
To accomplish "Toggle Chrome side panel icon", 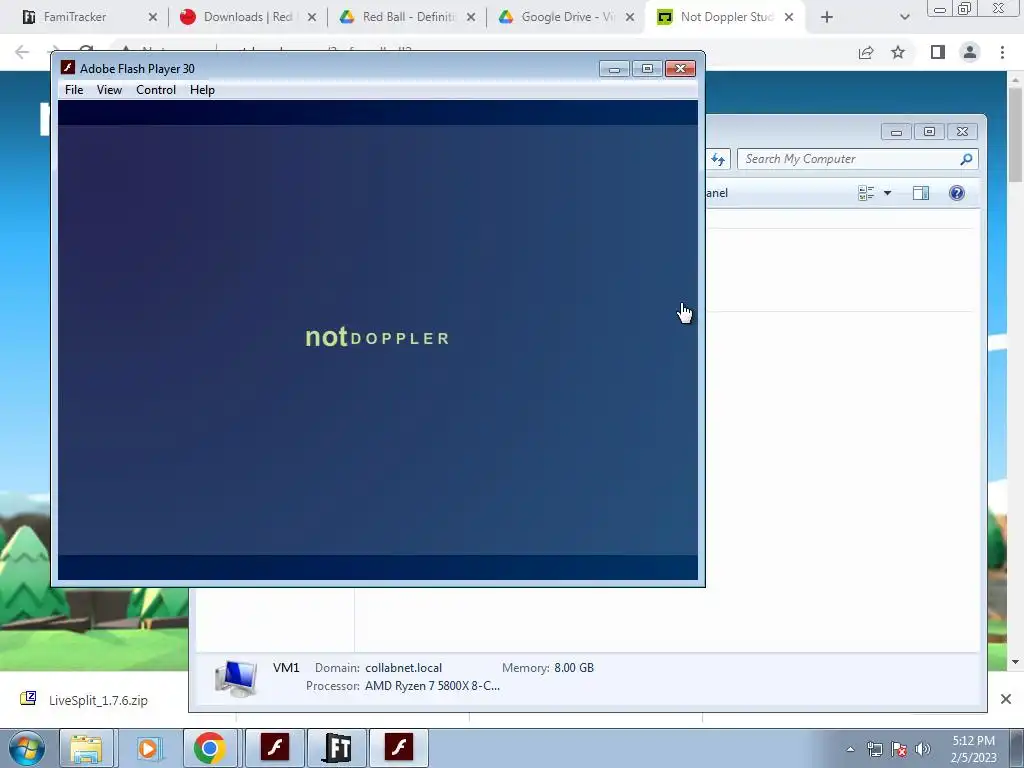I will pos(938,52).
